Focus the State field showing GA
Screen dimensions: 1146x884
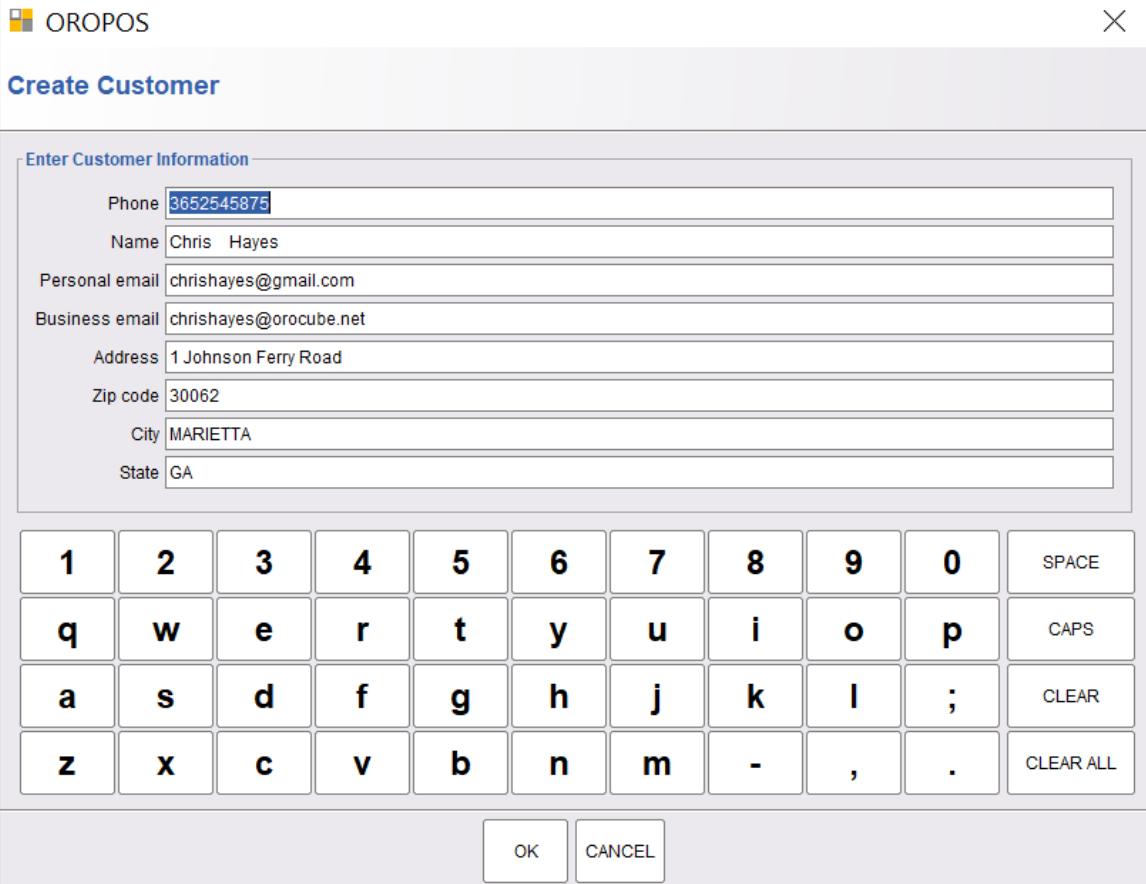(x=639, y=473)
